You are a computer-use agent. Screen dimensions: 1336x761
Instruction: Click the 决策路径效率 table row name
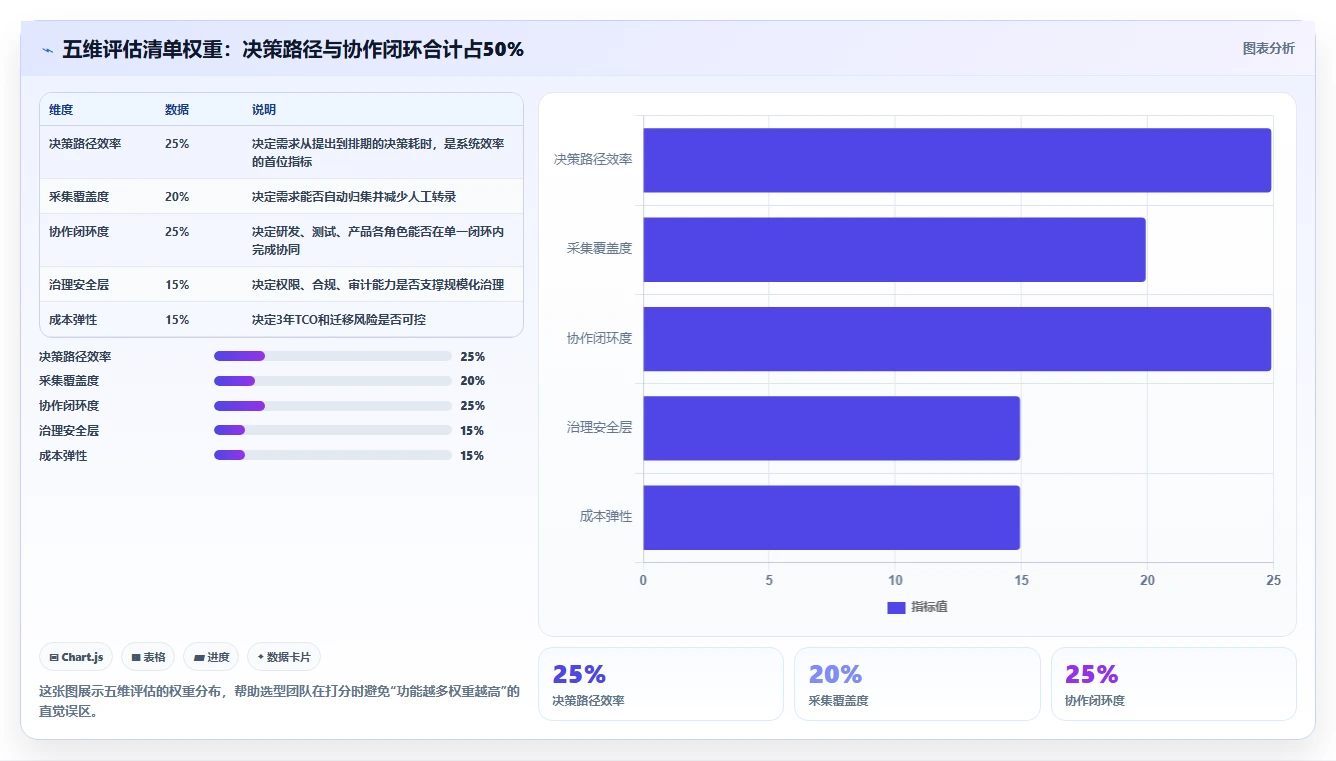coord(85,143)
